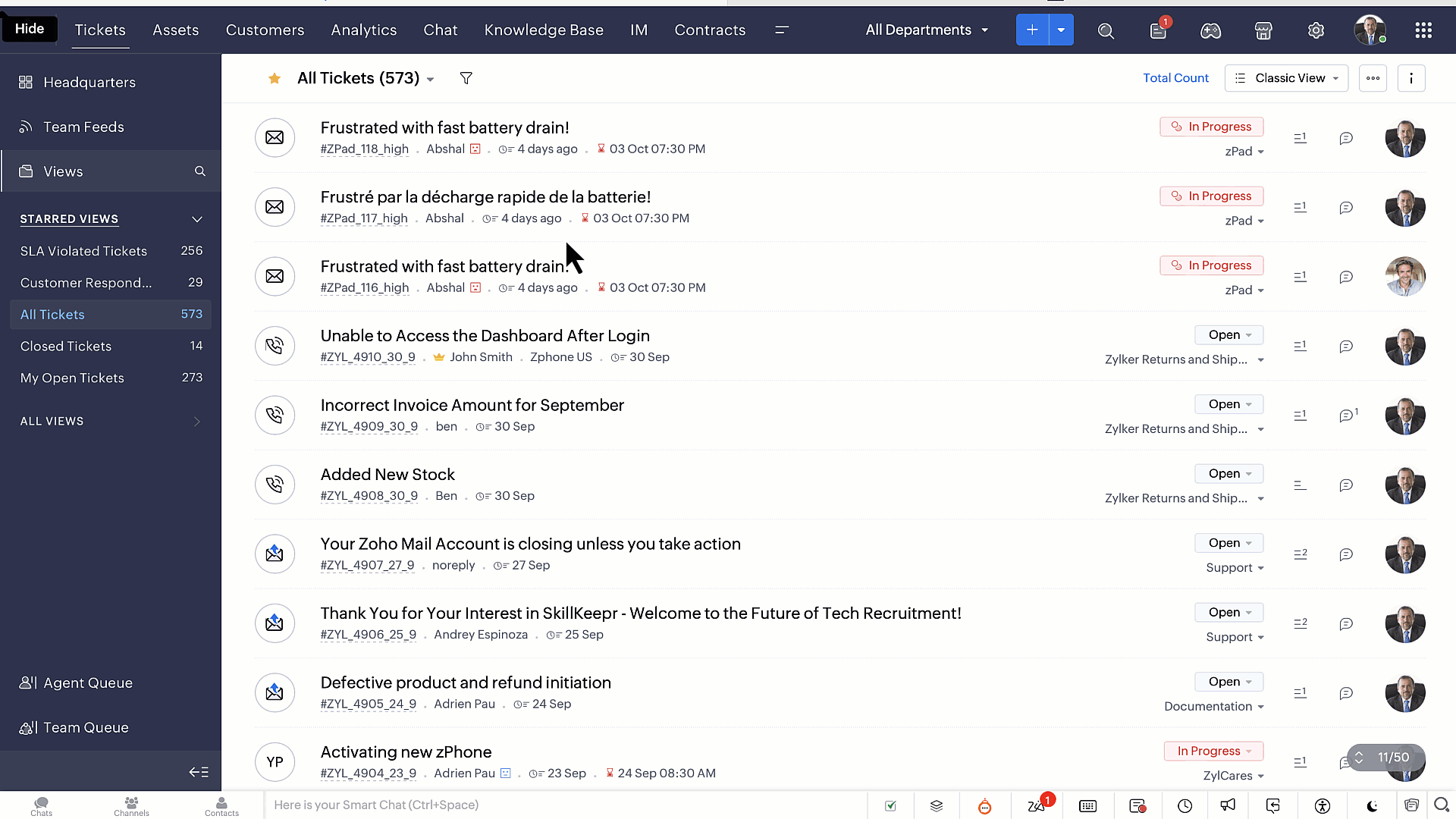The height and width of the screenshot is (819, 1456).
Task: Open the marketplace store icon
Action: [1263, 30]
